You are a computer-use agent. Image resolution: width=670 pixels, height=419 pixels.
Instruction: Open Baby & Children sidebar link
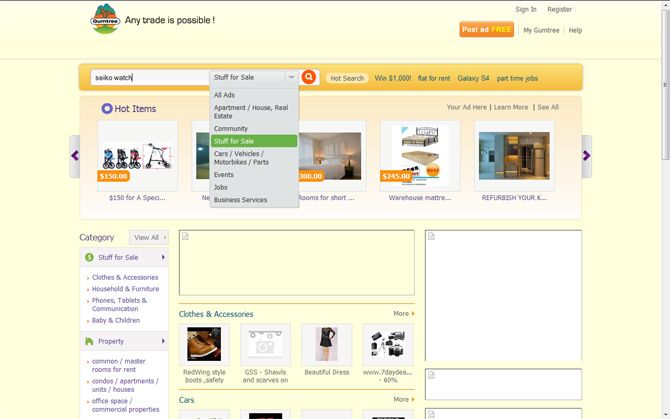[x=116, y=320]
